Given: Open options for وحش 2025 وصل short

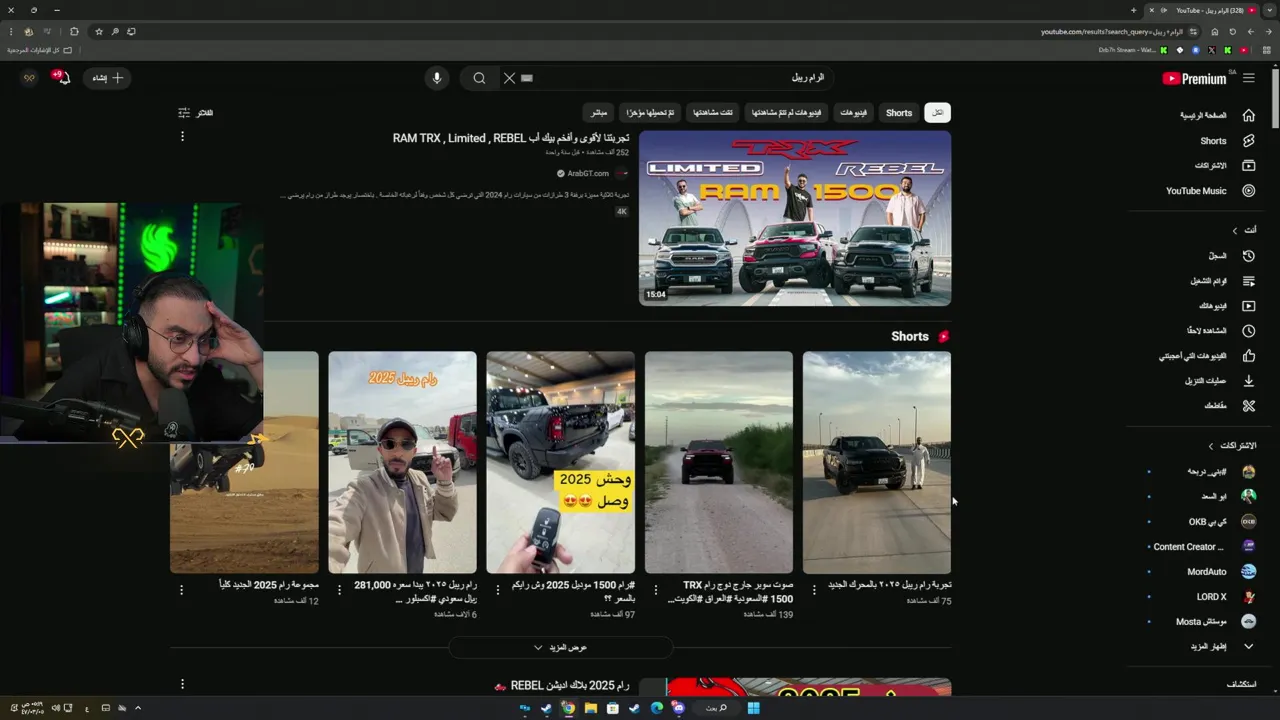Looking at the screenshot, I should click(x=498, y=590).
